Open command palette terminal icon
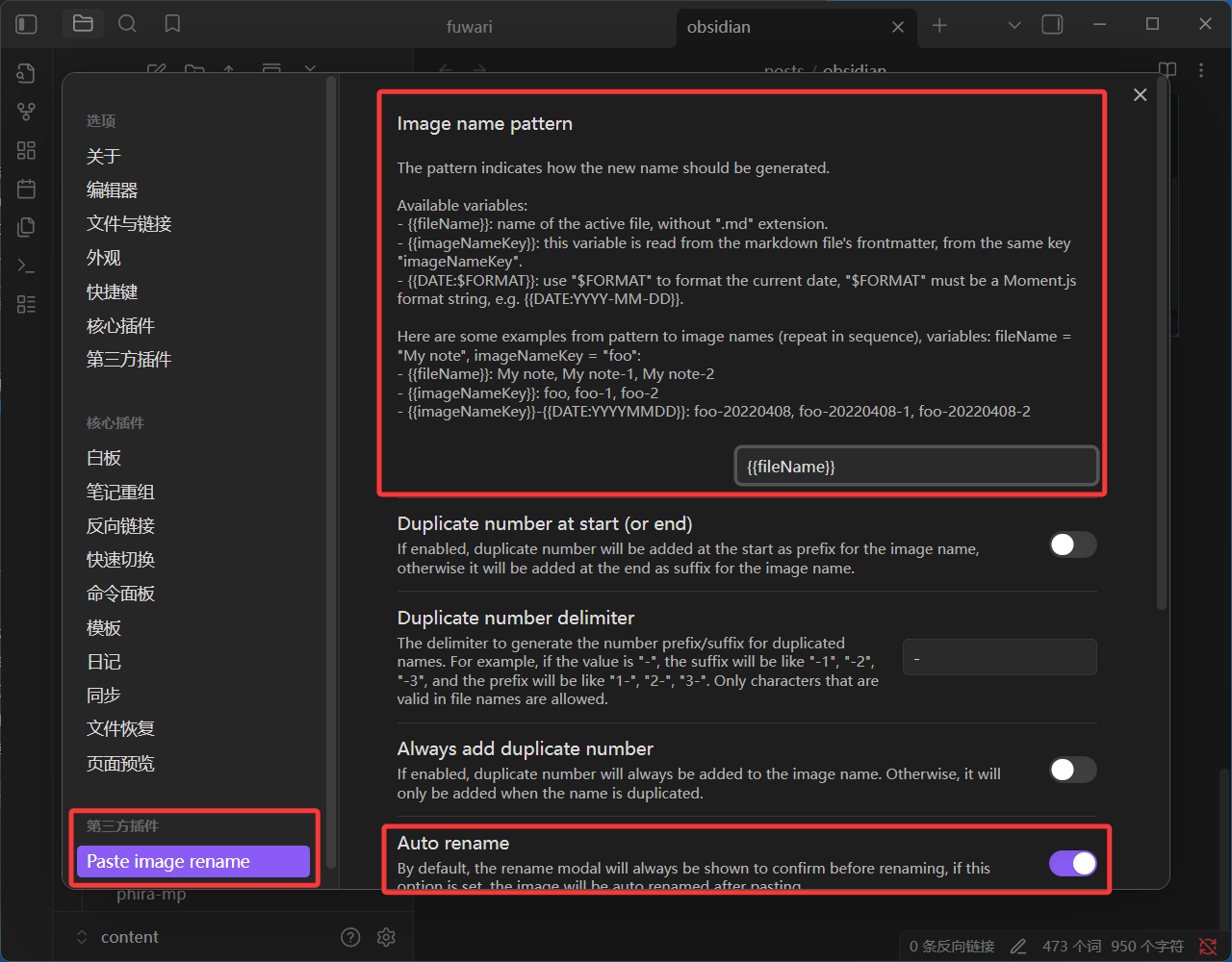This screenshot has width=1232, height=962. pos(27,266)
